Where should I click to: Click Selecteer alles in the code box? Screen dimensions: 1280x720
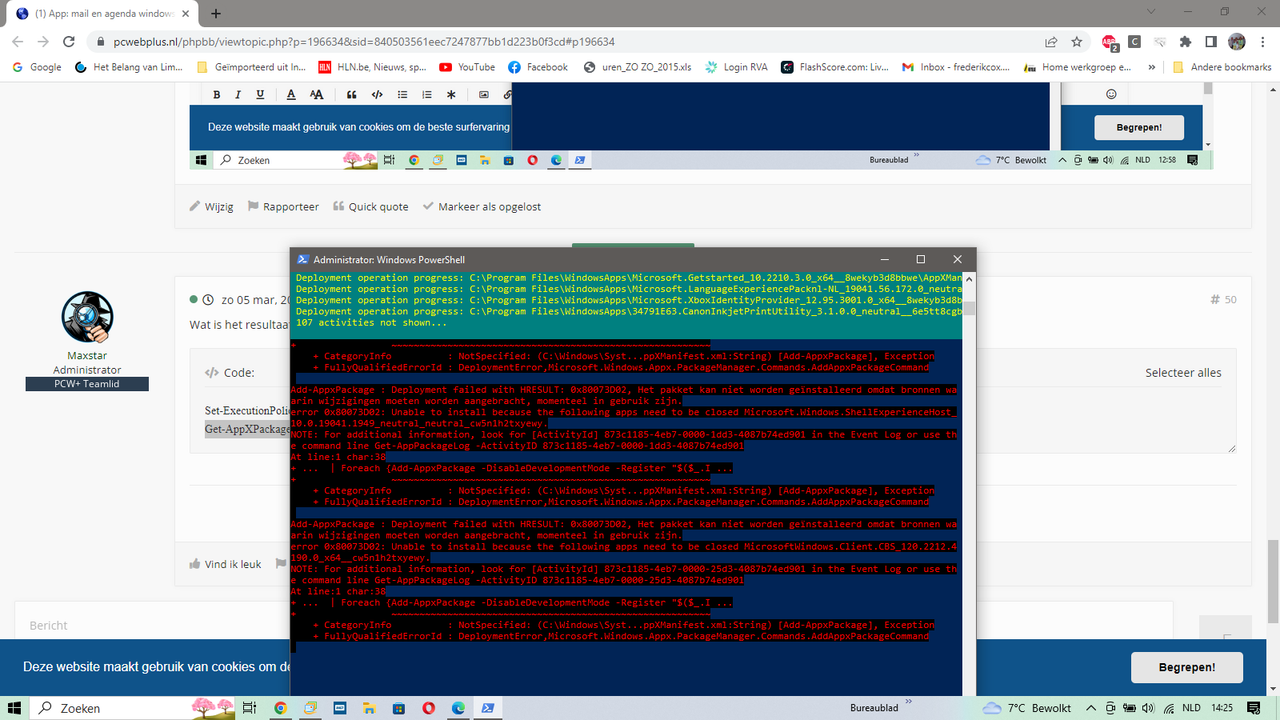tap(1183, 372)
